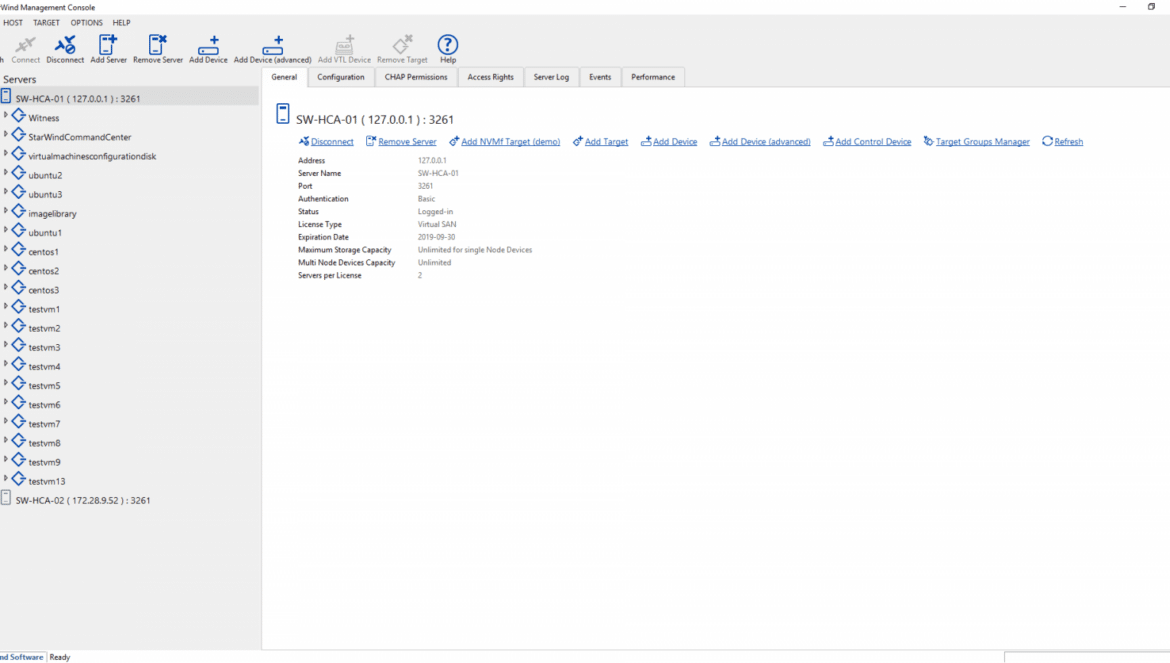Click the Add Control Device icon
1170x663 pixels.
(828, 141)
